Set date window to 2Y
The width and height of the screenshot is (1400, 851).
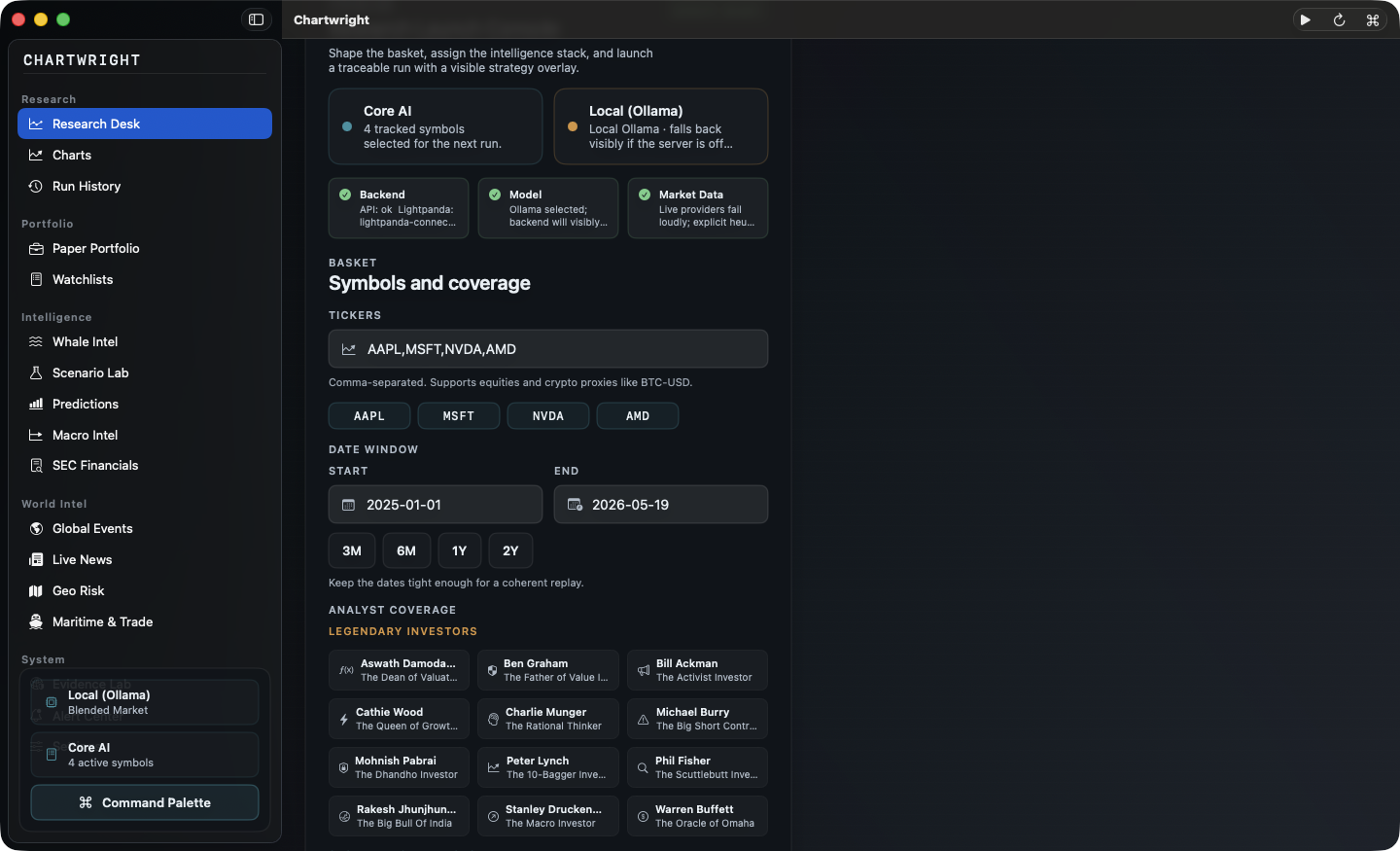[510, 550]
